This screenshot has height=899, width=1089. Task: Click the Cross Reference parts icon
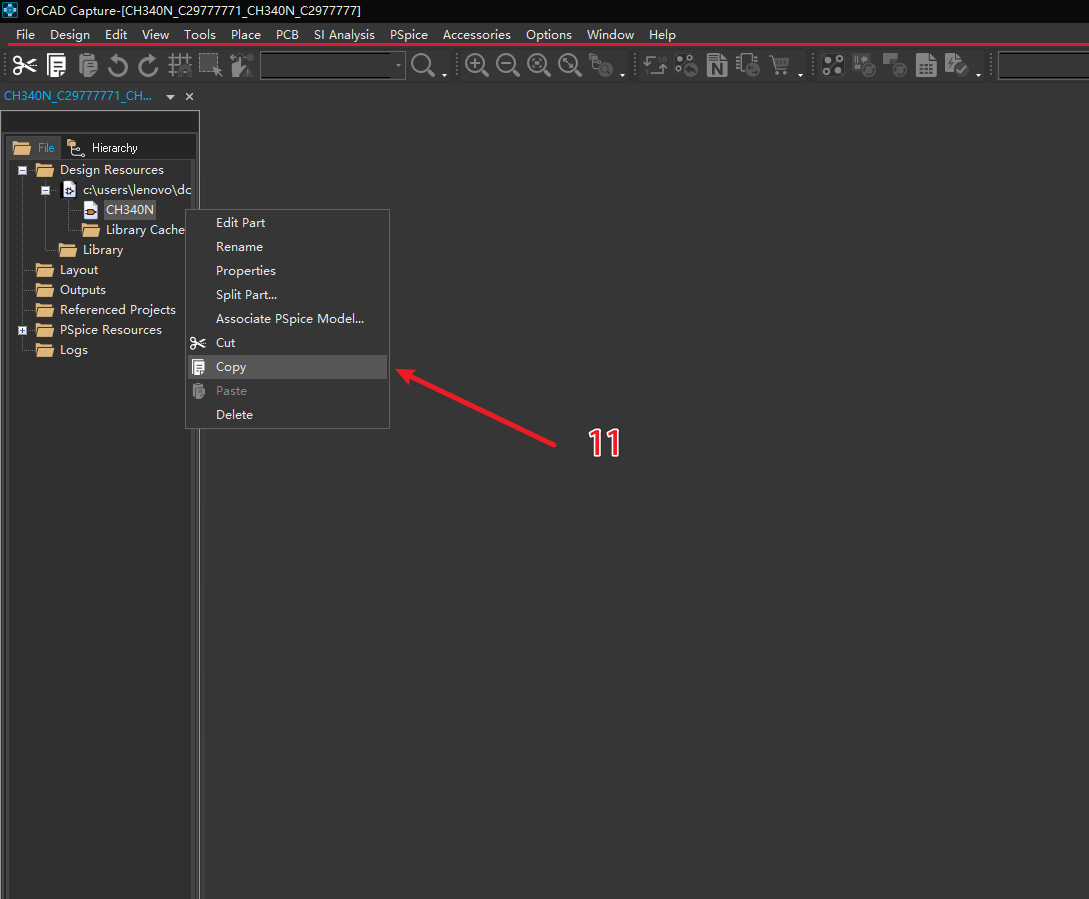coord(748,65)
